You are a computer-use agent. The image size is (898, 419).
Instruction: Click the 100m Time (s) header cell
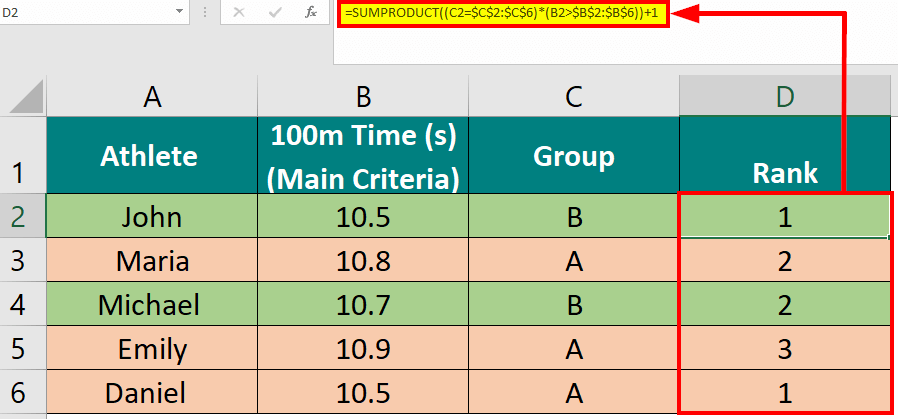363,155
